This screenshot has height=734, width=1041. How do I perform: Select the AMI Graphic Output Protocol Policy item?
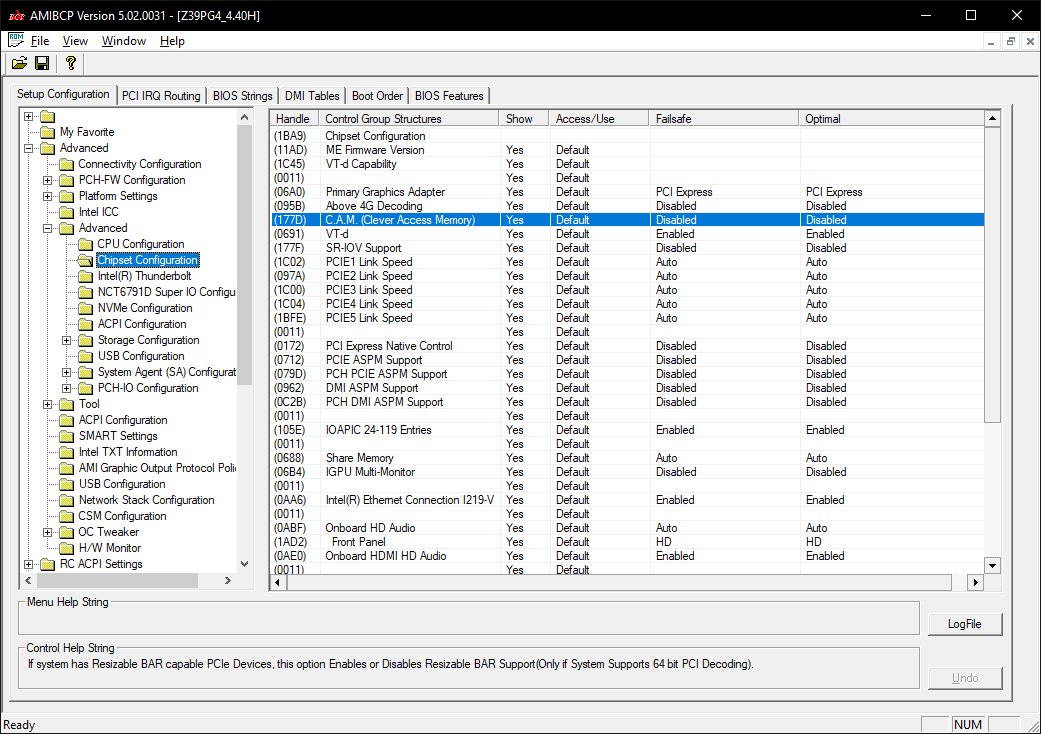(x=157, y=468)
